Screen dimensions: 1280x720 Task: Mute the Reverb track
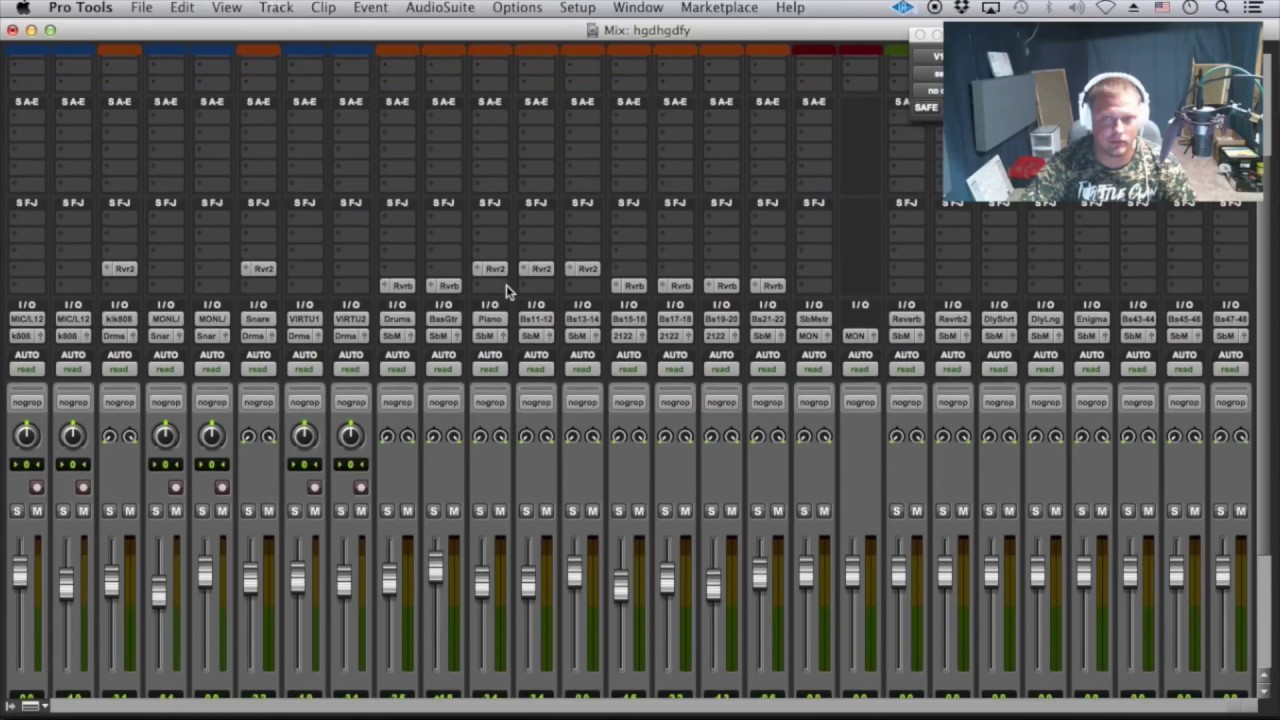(916, 511)
